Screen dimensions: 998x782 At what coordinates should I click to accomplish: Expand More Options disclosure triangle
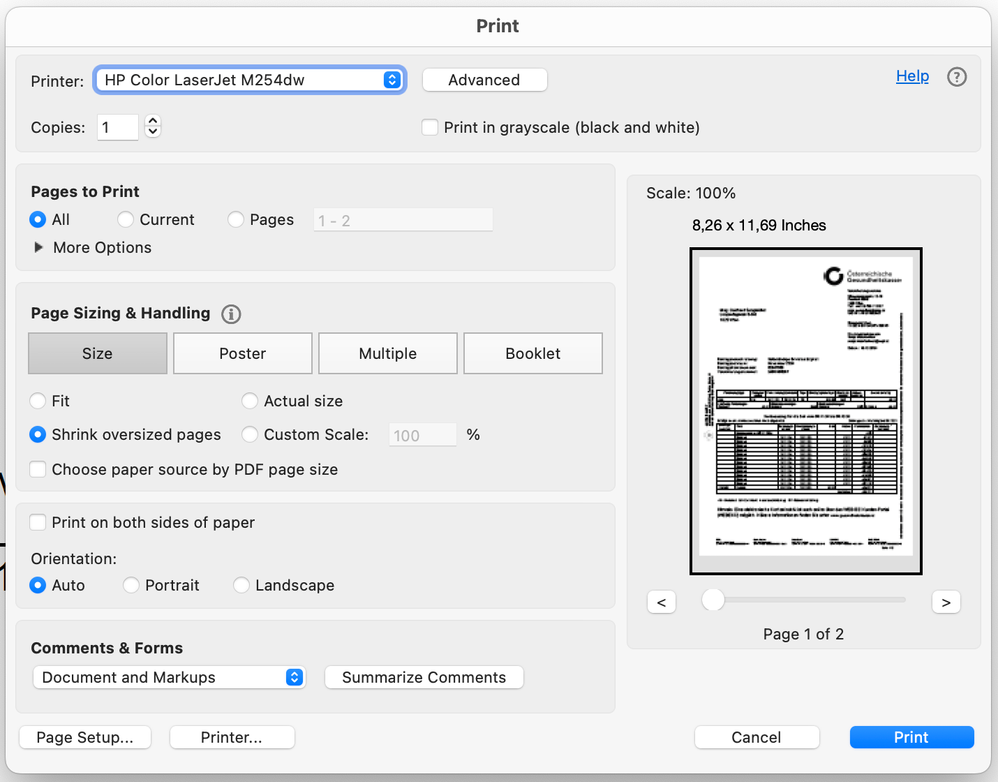click(x=39, y=248)
